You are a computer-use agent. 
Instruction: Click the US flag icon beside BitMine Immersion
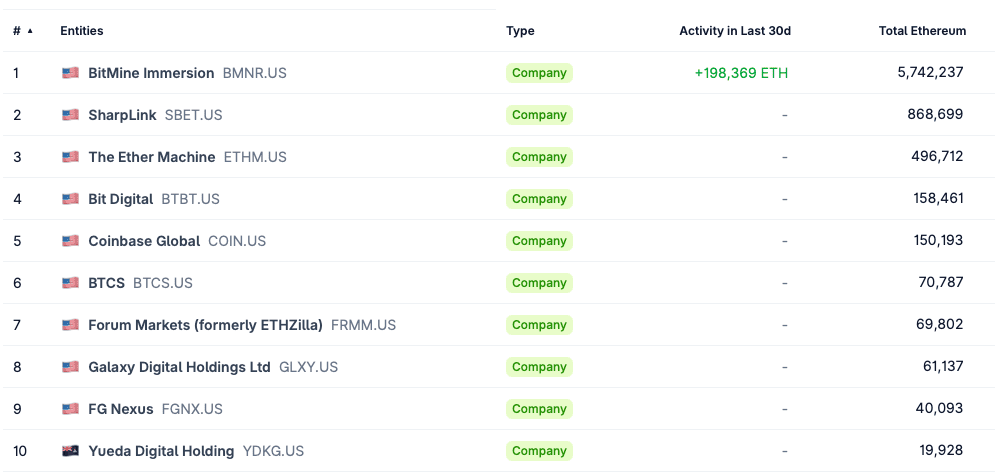pos(70,73)
